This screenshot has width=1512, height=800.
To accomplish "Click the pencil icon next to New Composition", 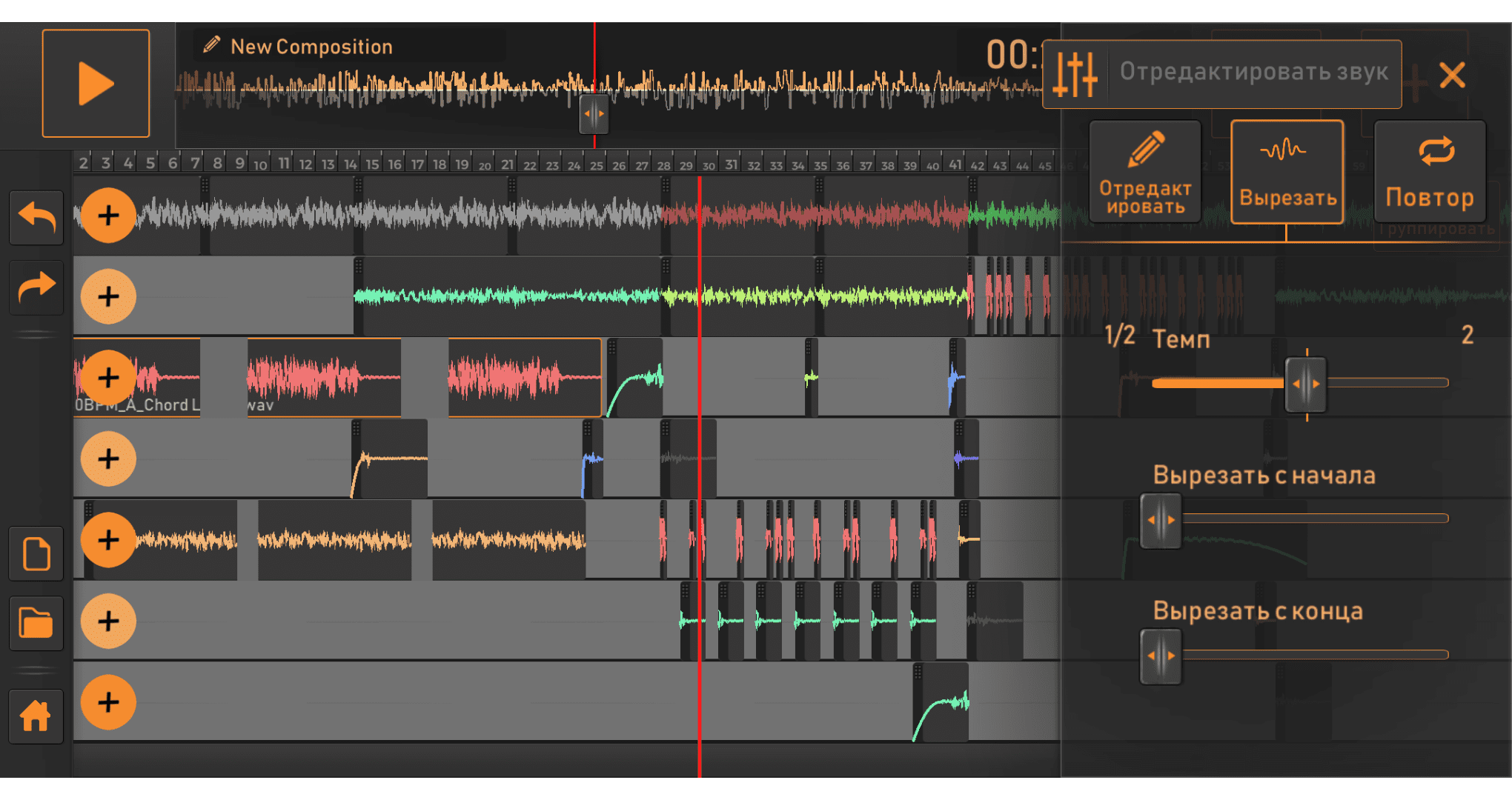I will [212, 45].
